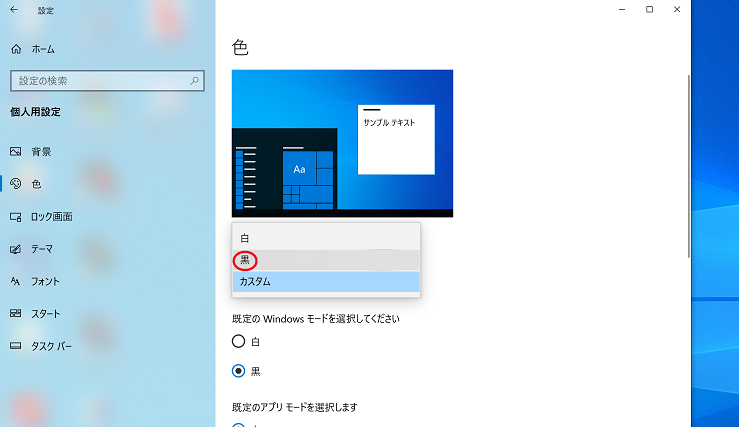Click the color preview thumbnail image
The height and width of the screenshot is (427, 739).
(x=342, y=143)
